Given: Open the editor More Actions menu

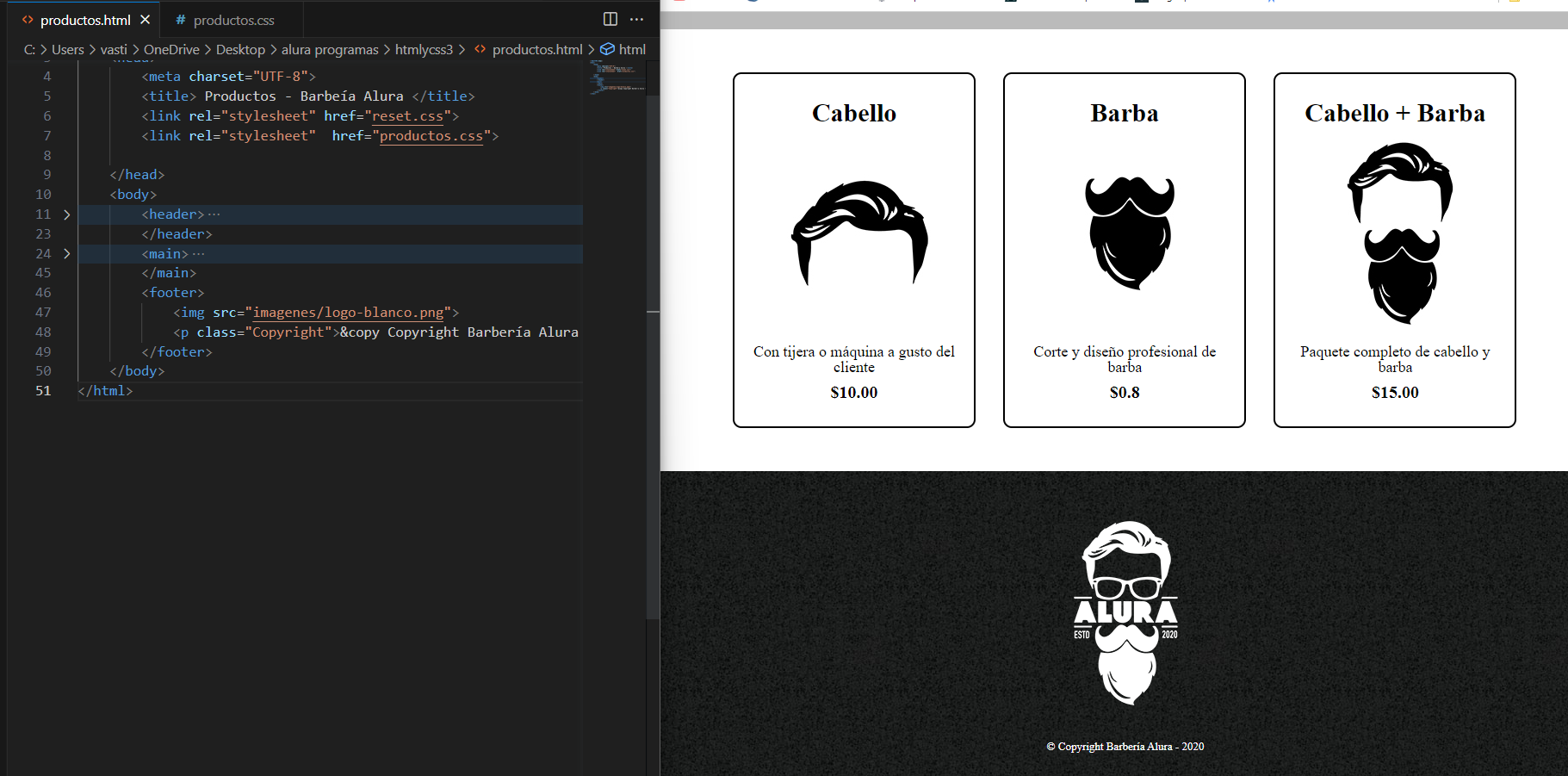Looking at the screenshot, I should tap(636, 19).
